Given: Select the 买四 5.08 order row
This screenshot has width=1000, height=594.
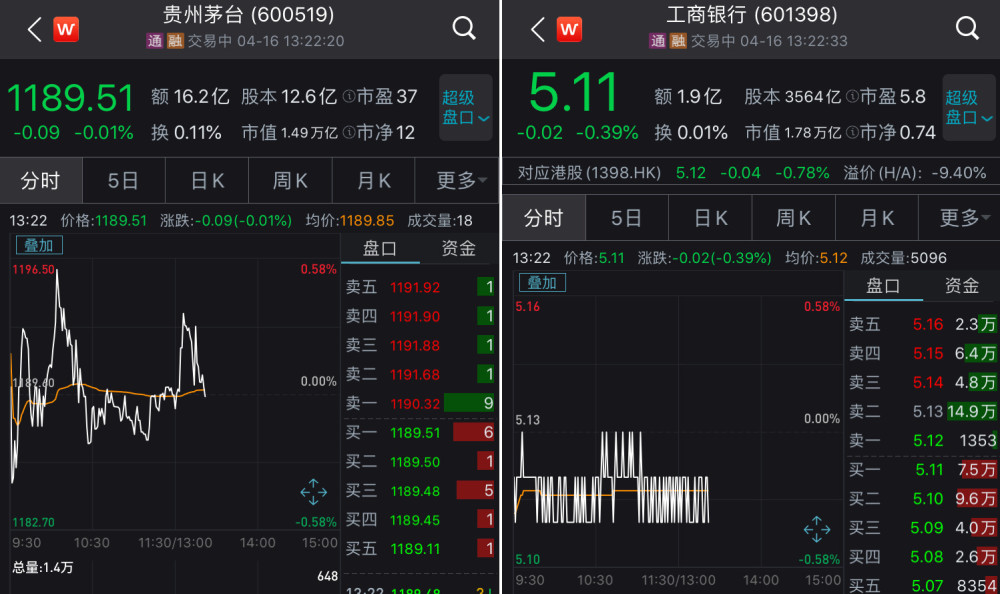Looking at the screenshot, I should pyautogui.click(x=922, y=557).
